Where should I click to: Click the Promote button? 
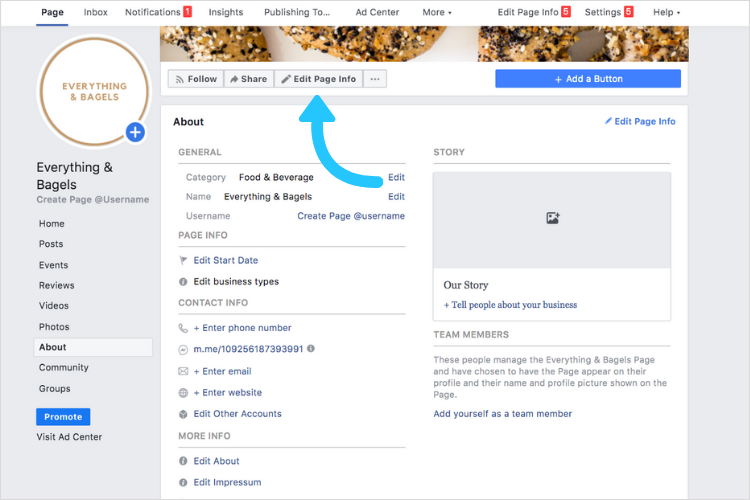click(63, 417)
